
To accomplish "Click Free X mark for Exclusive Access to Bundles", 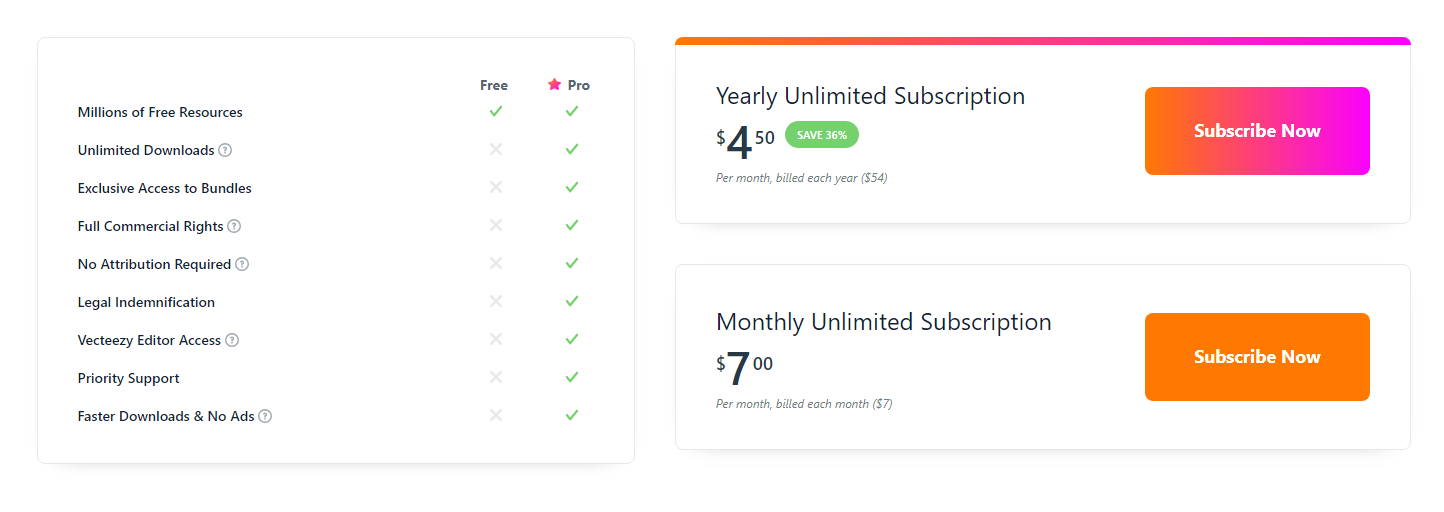I will coord(495,187).
